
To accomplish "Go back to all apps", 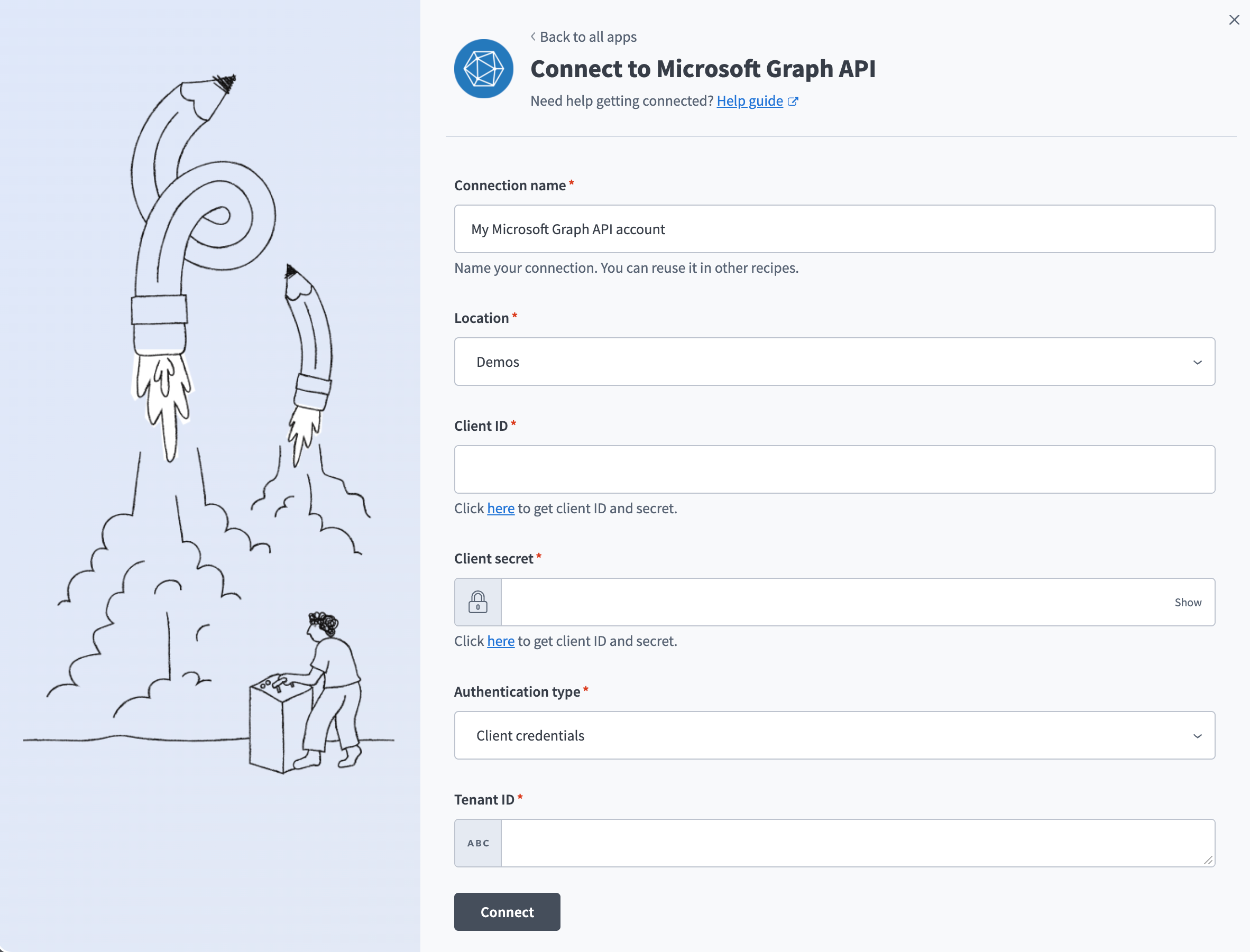I will [x=583, y=37].
